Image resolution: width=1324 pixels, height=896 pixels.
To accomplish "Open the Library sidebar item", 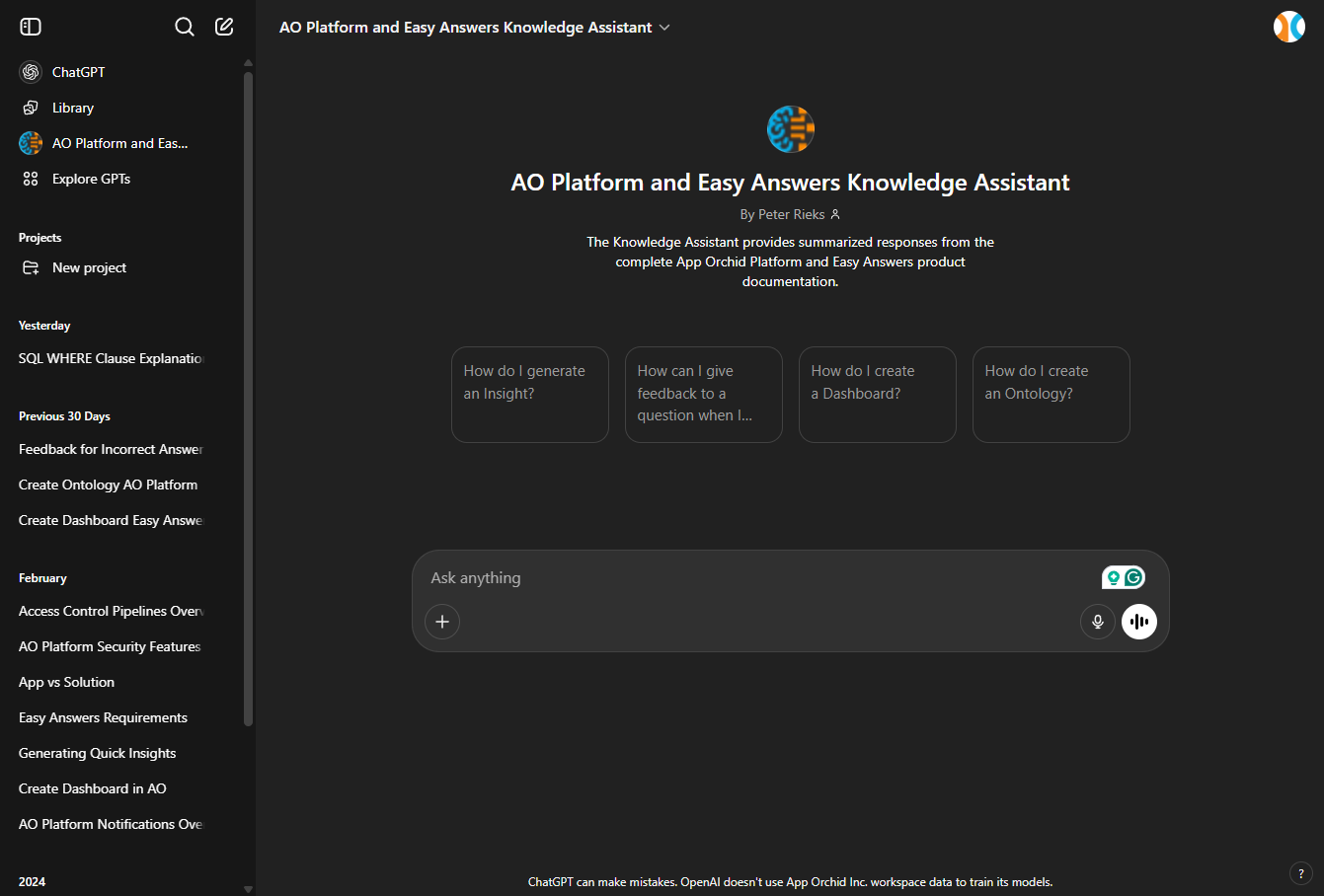I will click(x=72, y=108).
